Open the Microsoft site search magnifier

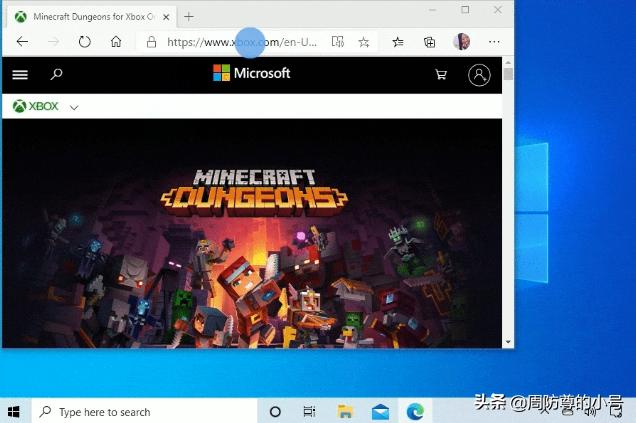56,74
